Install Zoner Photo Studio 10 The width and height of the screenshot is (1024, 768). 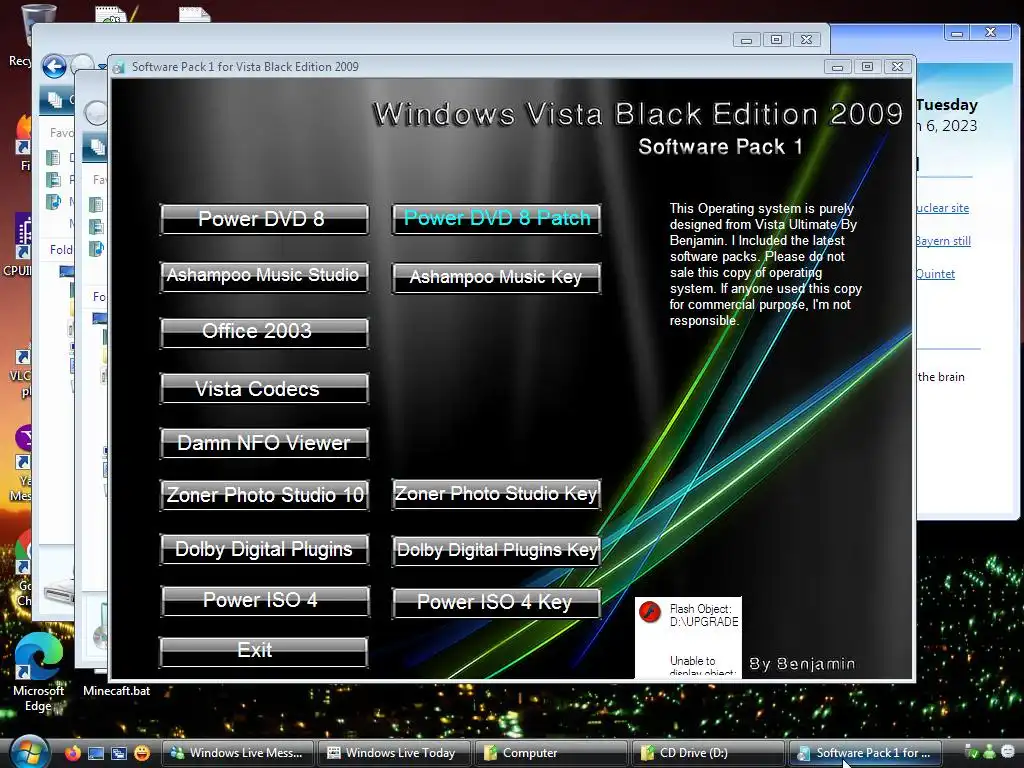(x=264, y=494)
